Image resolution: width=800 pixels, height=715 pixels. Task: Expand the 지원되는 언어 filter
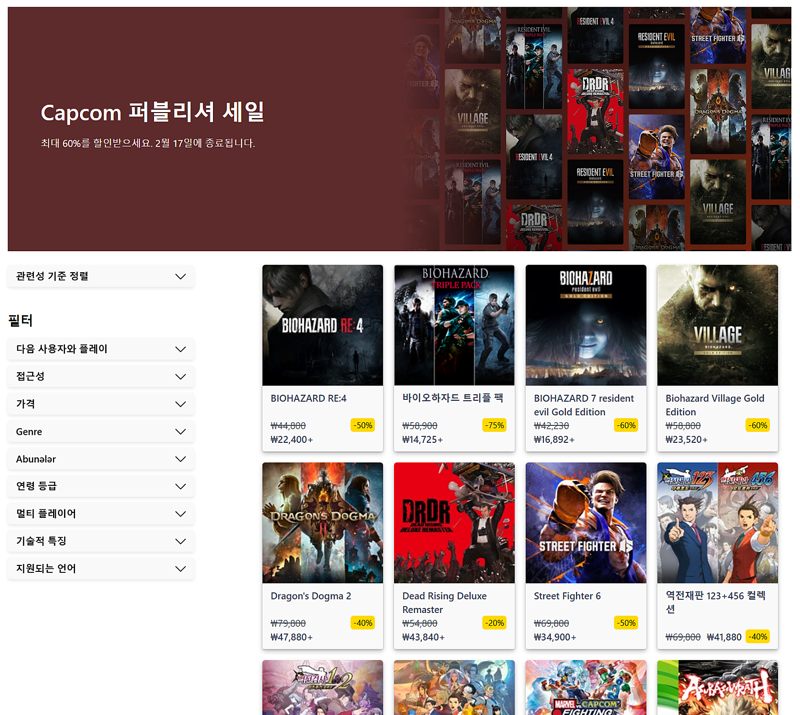101,569
